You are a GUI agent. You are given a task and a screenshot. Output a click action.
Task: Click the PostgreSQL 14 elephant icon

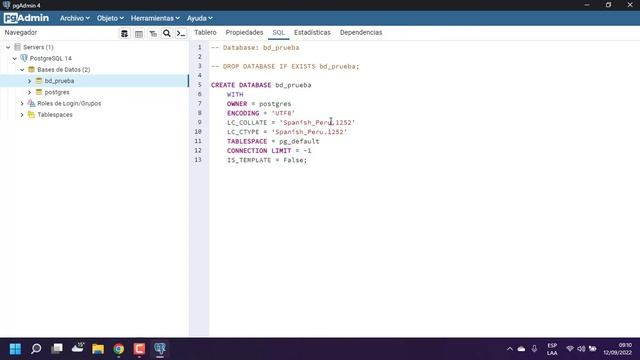point(24,58)
